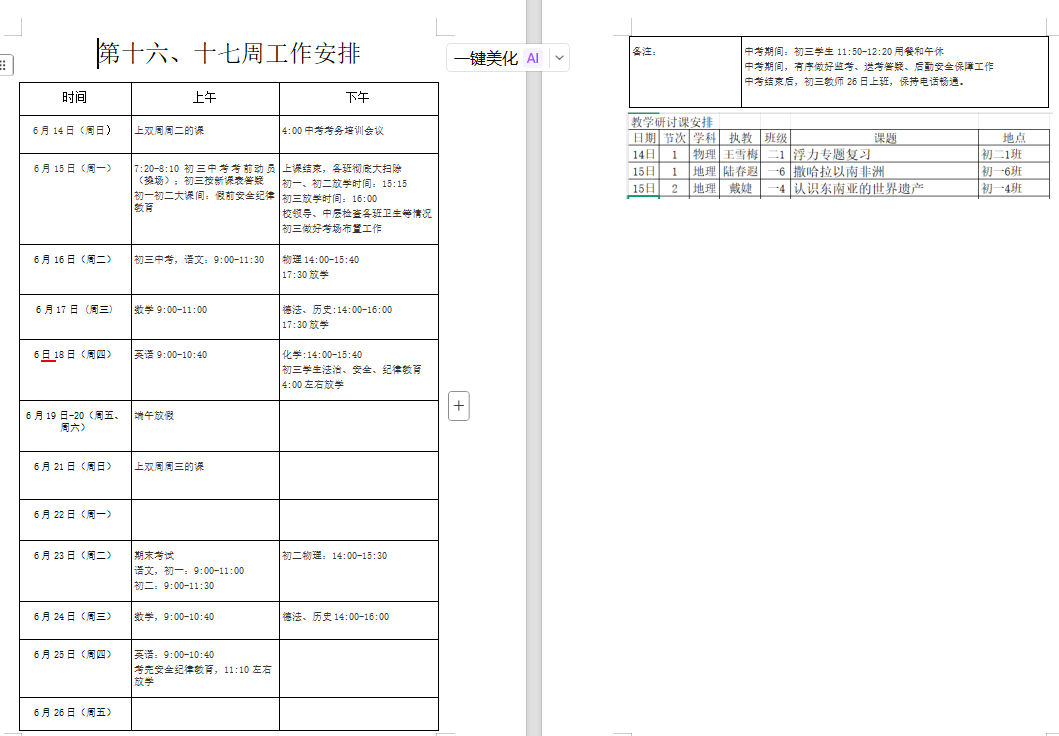The height and width of the screenshot is (736, 1059).
Task: Click the date 6月23日（周二）
Action: tap(73, 556)
